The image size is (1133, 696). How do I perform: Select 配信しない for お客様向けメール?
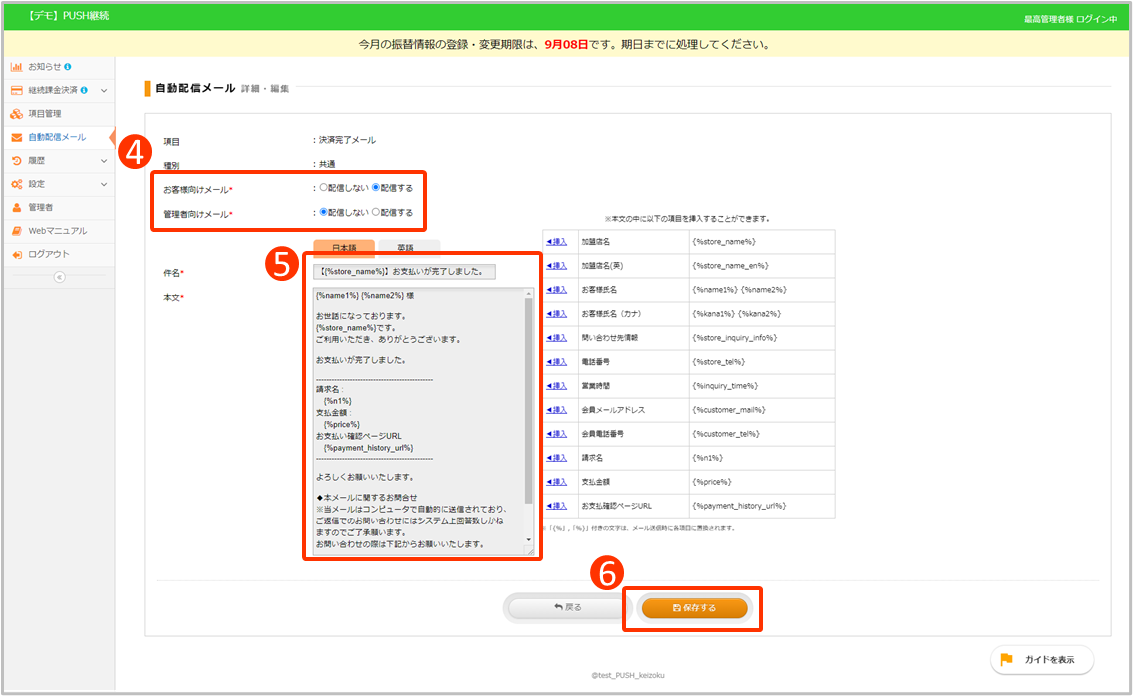(x=323, y=187)
